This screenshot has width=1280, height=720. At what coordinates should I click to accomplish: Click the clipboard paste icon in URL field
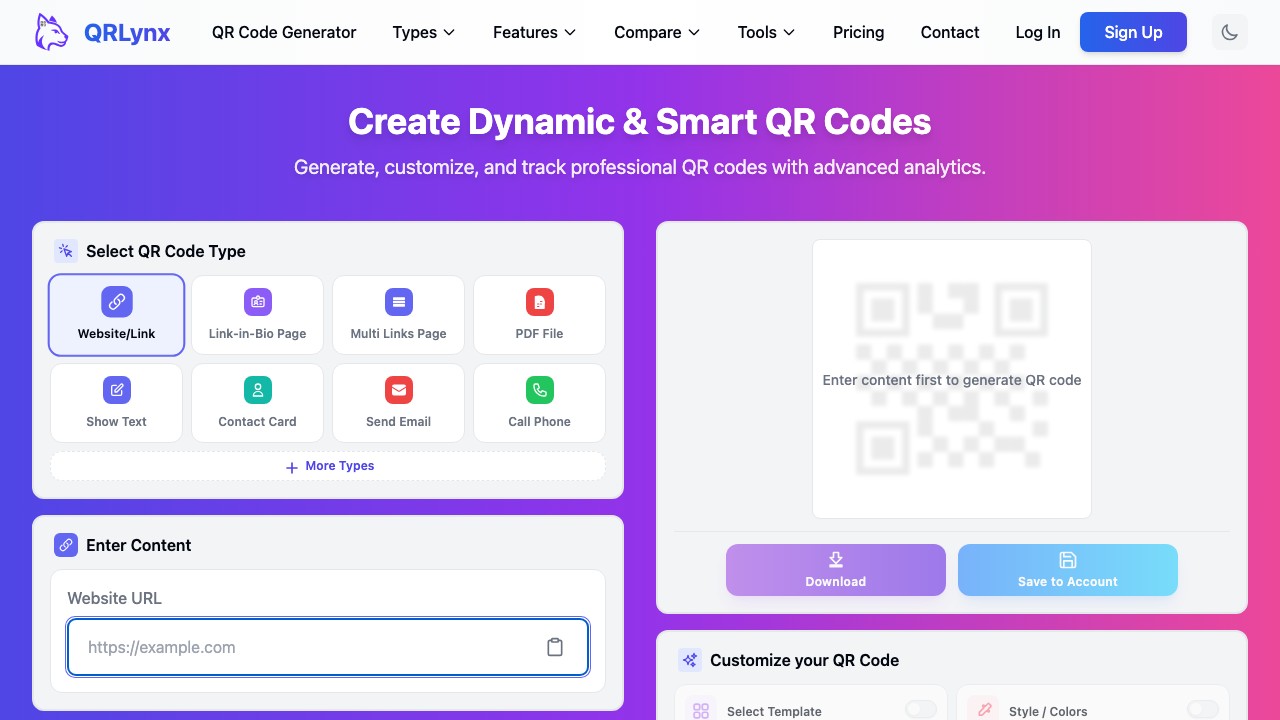tap(555, 647)
